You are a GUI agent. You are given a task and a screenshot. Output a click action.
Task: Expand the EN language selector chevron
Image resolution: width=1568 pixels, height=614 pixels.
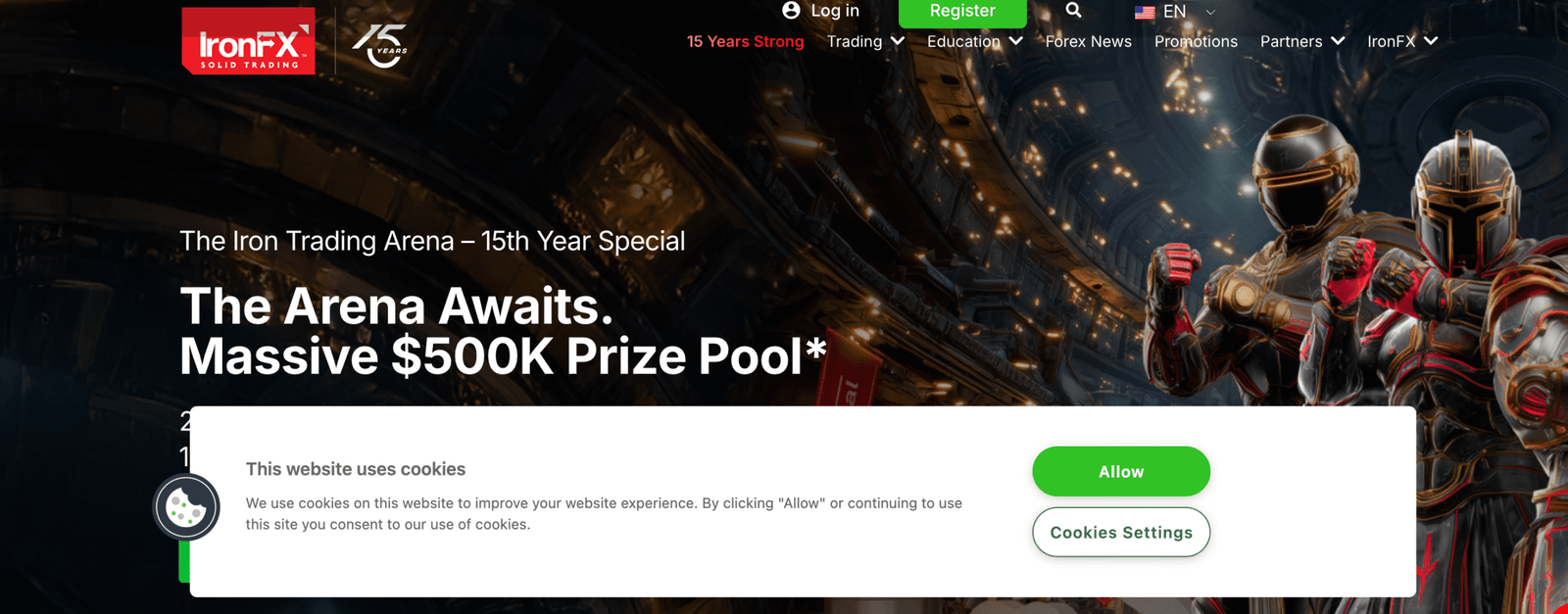click(x=1210, y=13)
